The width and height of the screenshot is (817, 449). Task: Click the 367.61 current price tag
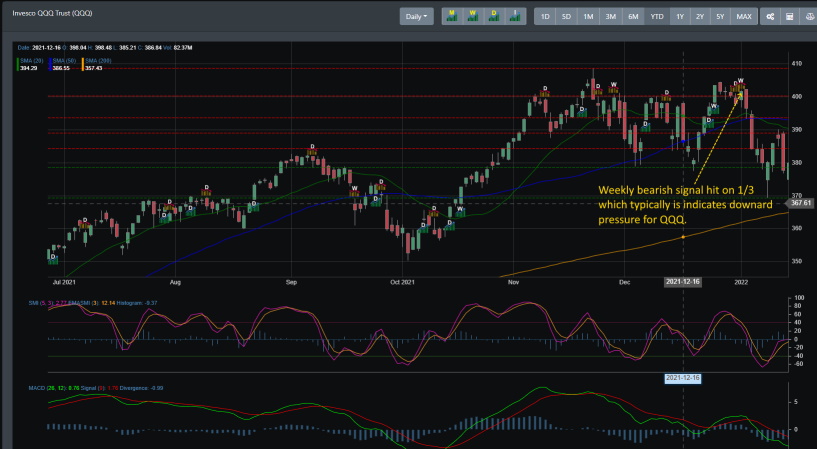tap(801, 203)
